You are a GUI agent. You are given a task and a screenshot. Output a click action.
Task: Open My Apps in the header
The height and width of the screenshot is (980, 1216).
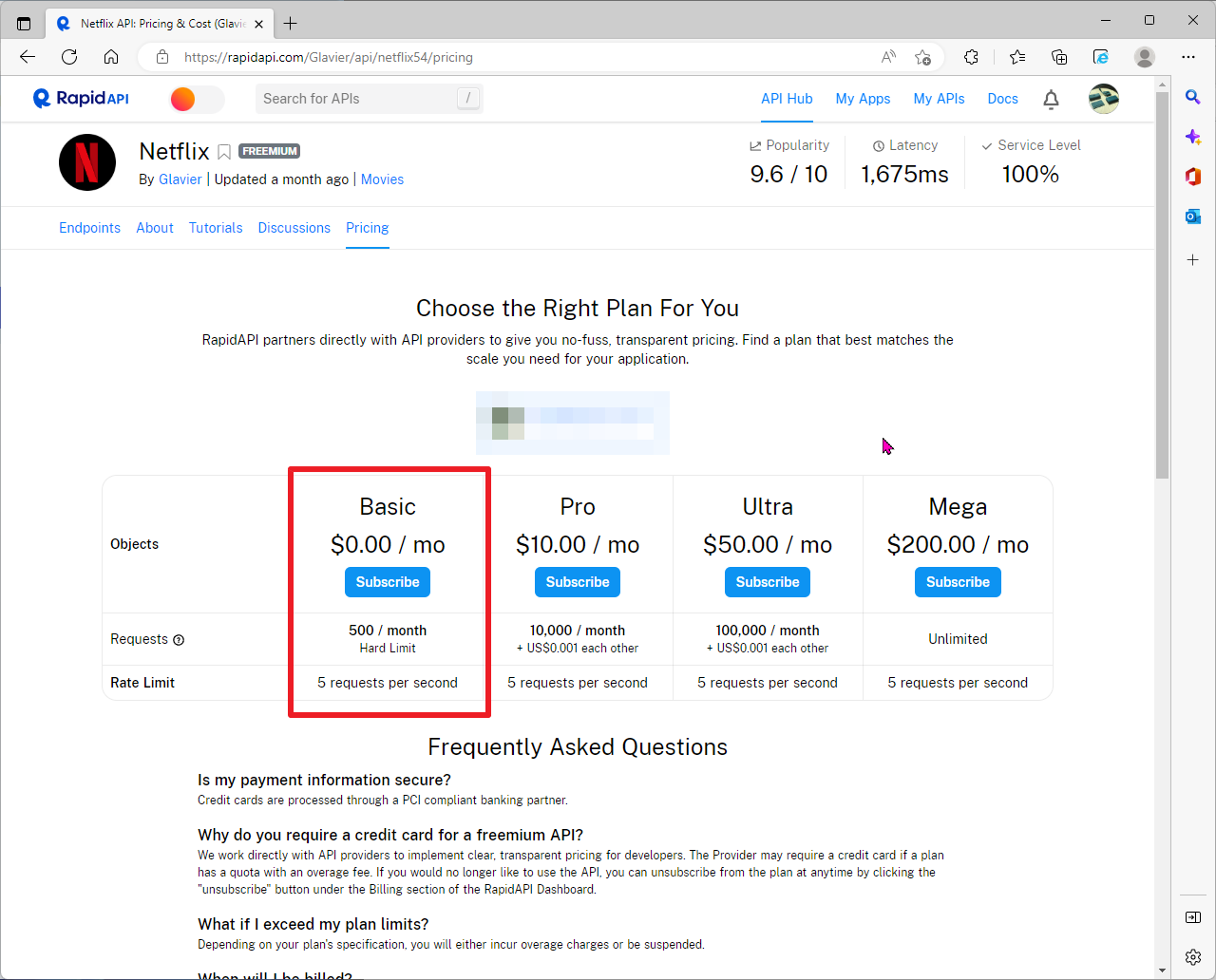[x=863, y=99]
